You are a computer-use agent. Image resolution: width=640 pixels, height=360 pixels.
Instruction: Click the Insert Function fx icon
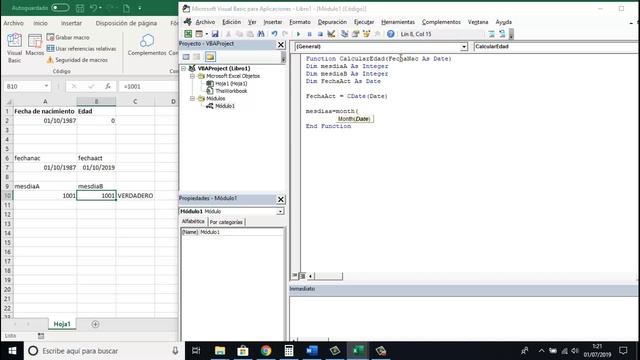pyautogui.click(x=108, y=86)
